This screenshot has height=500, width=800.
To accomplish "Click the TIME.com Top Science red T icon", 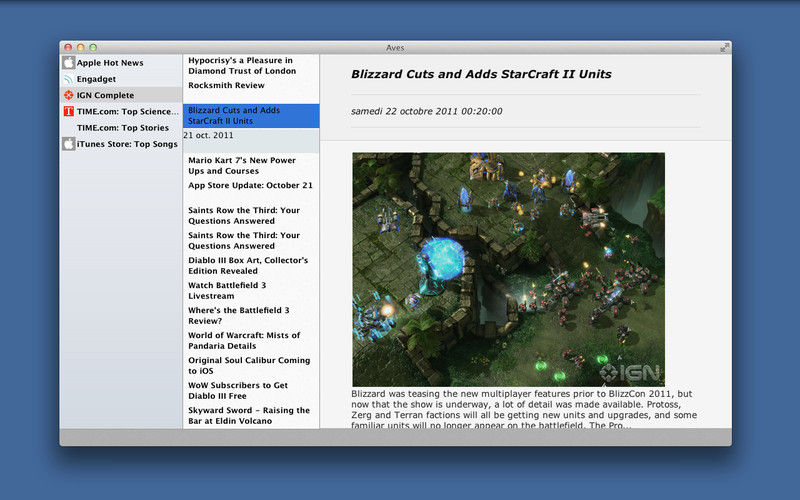I will pos(68,111).
